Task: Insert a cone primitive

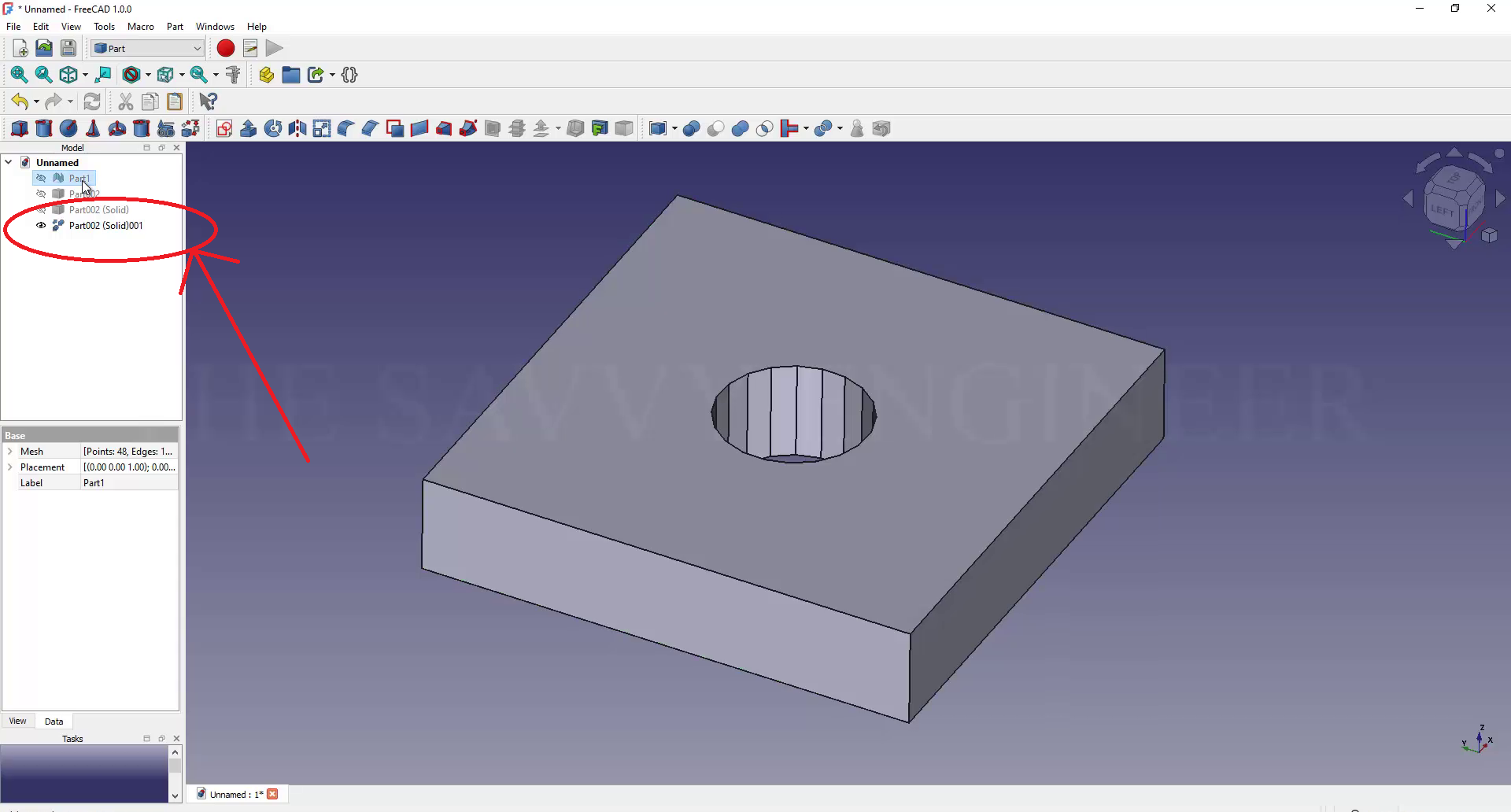Action: 93,129
